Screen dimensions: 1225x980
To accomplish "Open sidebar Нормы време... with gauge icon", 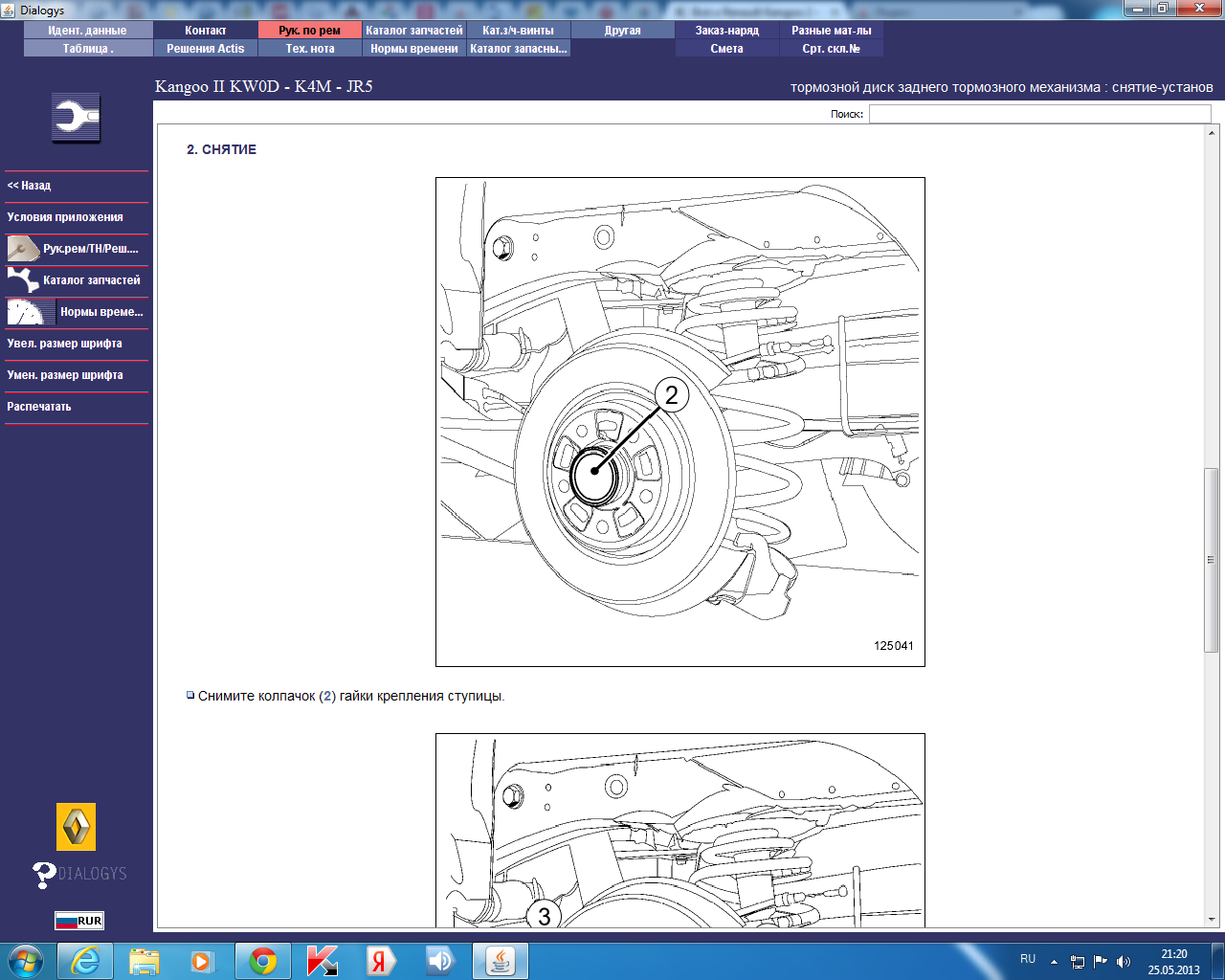I will [x=77, y=312].
